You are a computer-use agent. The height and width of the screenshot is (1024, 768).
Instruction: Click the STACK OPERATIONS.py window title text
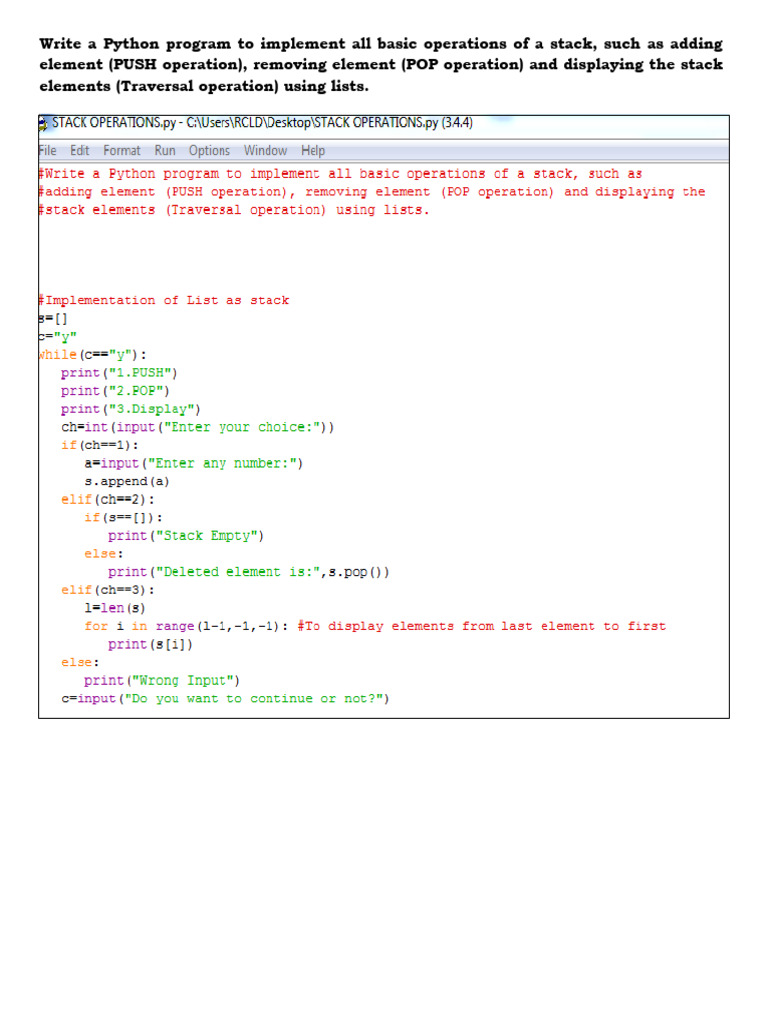click(x=263, y=123)
